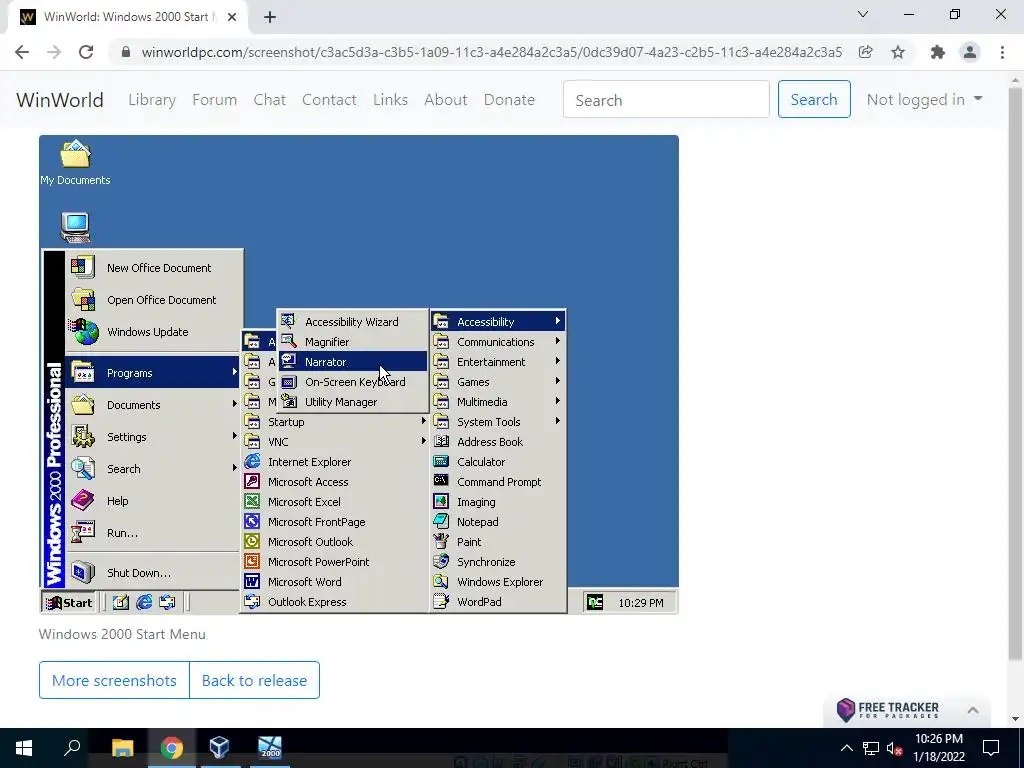Open the taskbar notification center icon
Image resolution: width=1024 pixels, height=768 pixels.
point(991,748)
